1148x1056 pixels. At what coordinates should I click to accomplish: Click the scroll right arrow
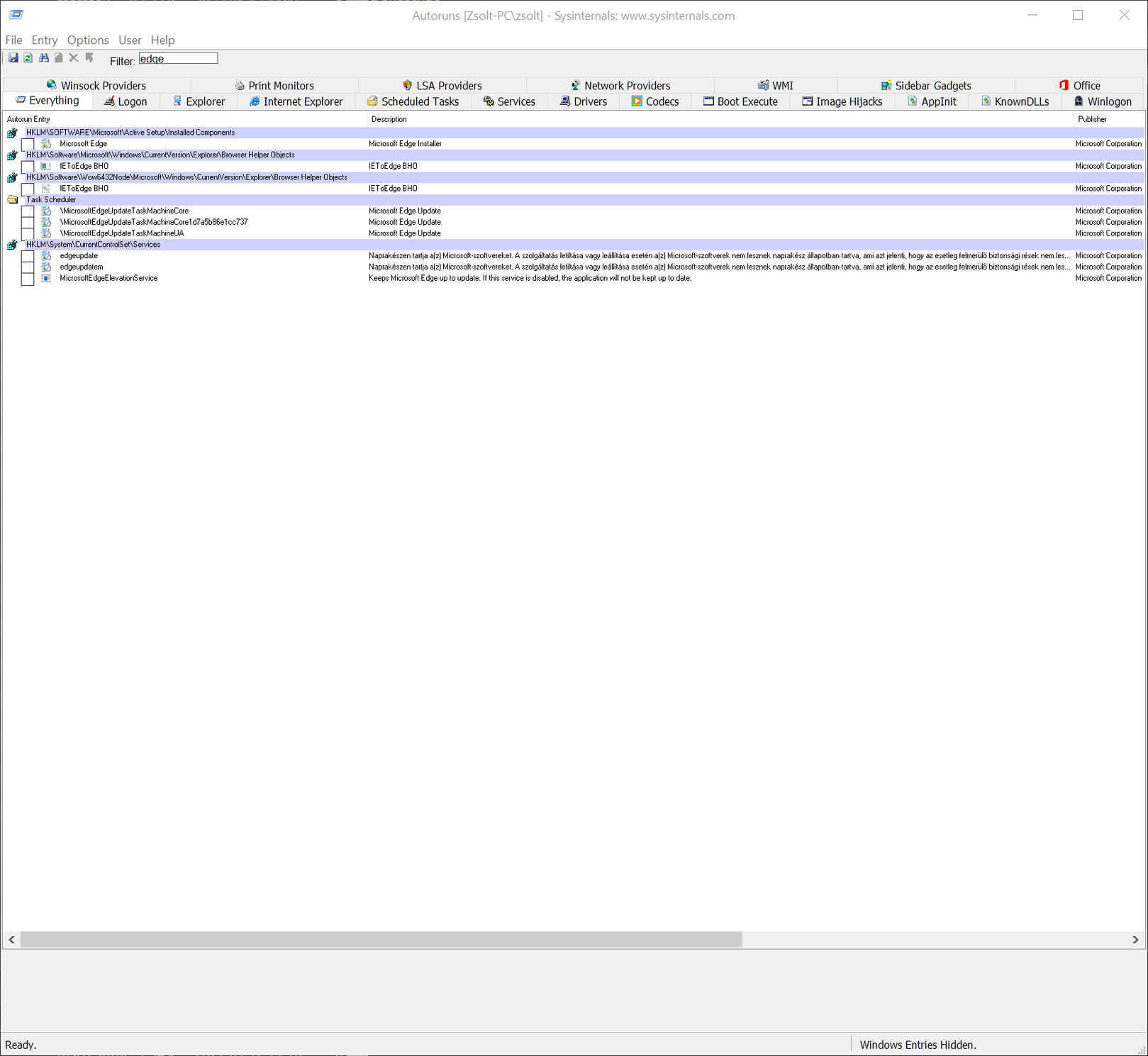1135,940
